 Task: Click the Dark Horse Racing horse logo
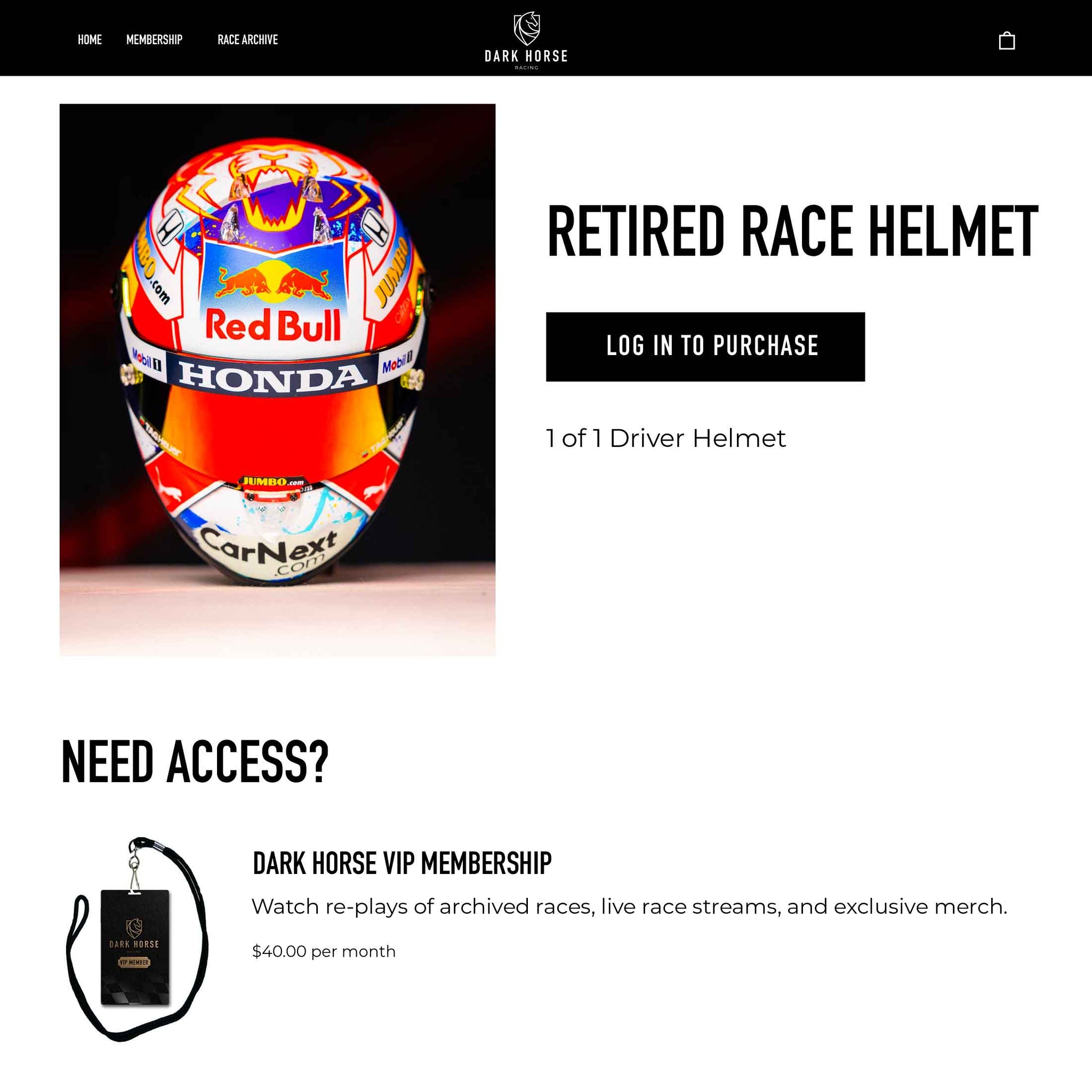(x=527, y=28)
